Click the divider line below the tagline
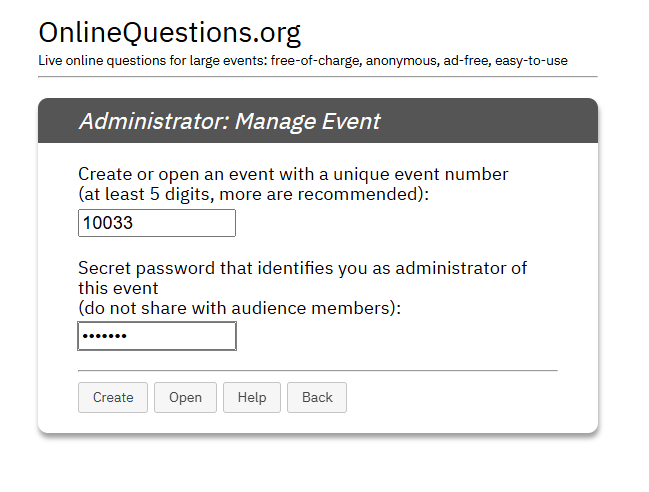Viewport: 649px width, 492px height. pos(317,77)
